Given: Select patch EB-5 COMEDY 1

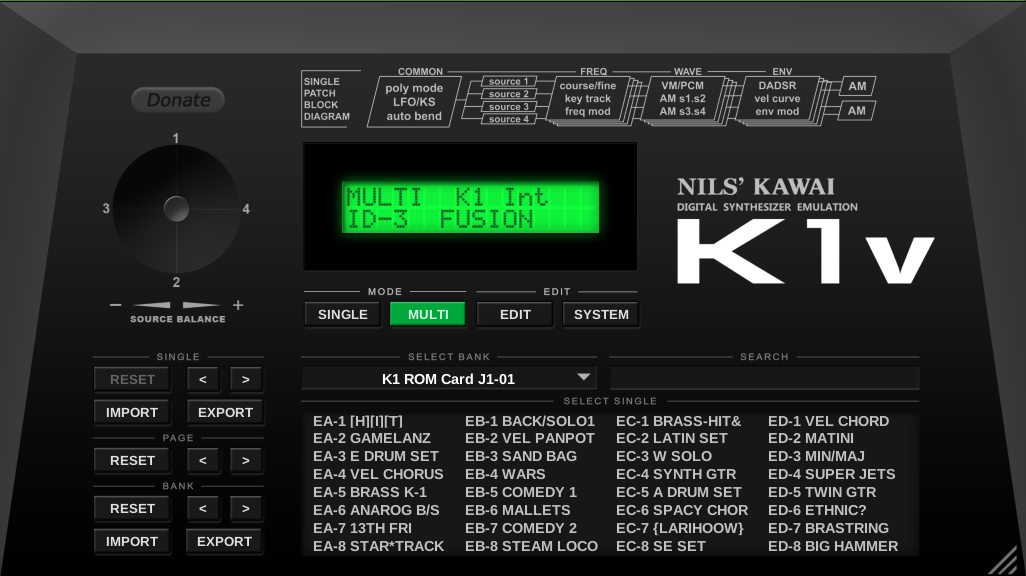Looking at the screenshot, I should [521, 492].
